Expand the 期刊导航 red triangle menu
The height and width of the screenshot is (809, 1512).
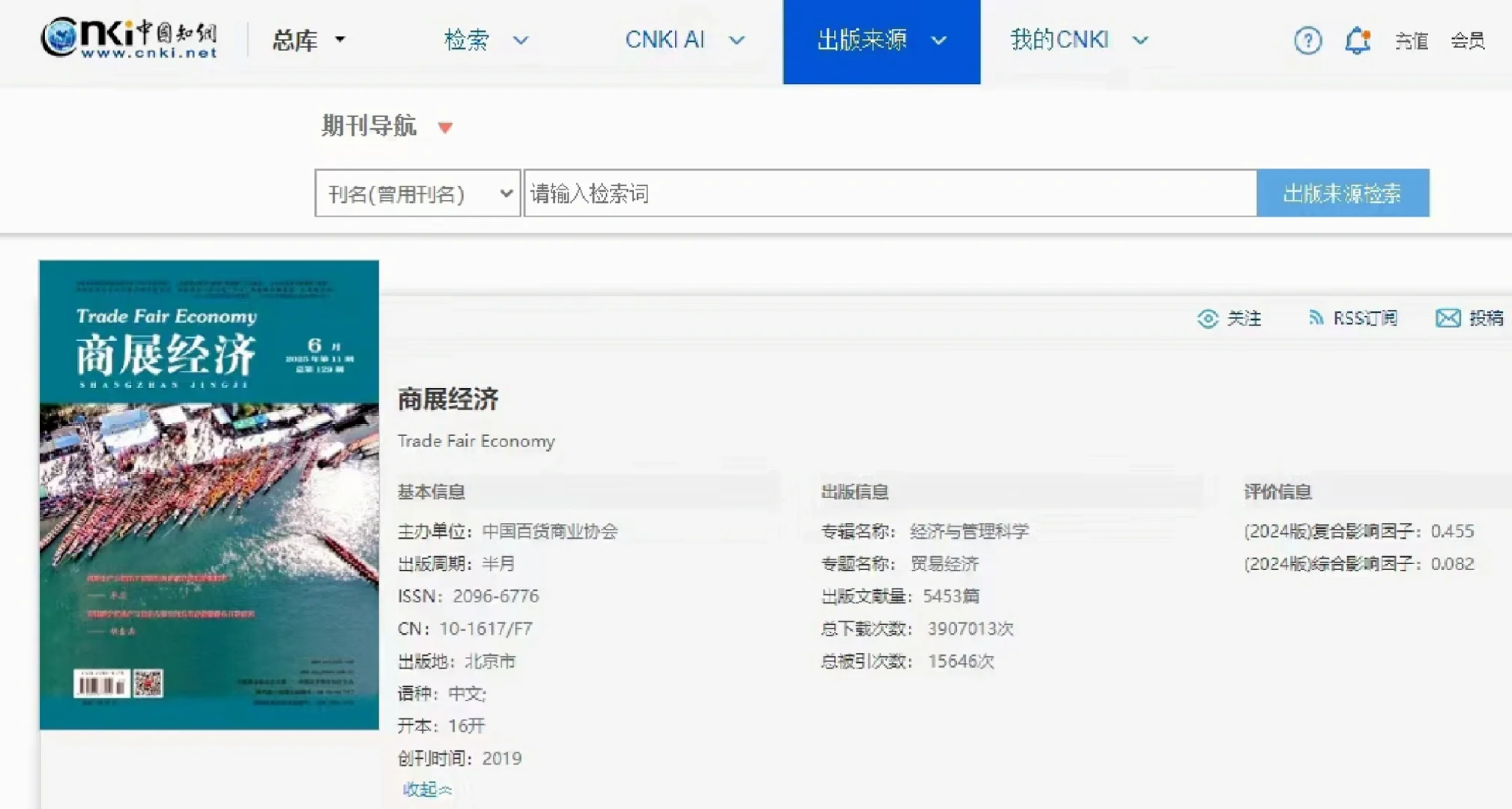(445, 127)
